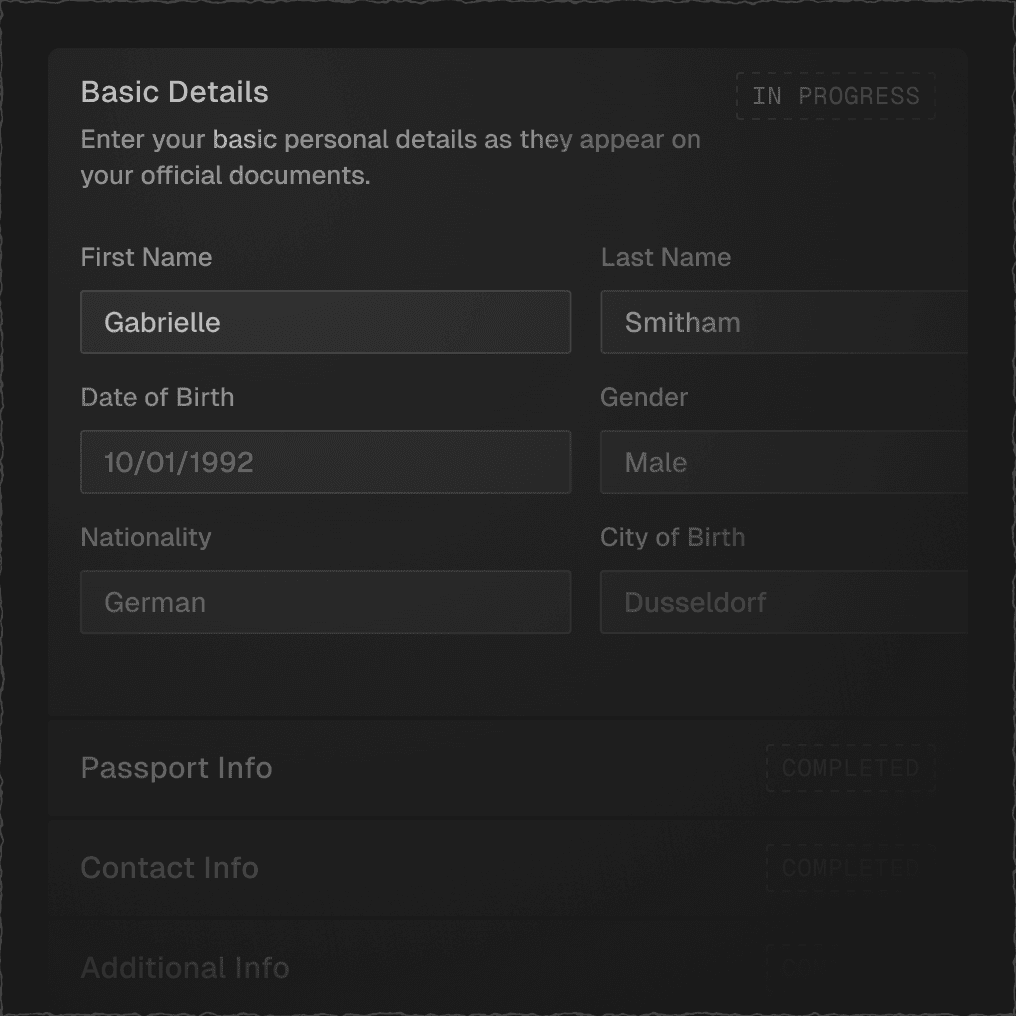Click the IN PROGRESS status badge
1016x1016 pixels.
835,96
